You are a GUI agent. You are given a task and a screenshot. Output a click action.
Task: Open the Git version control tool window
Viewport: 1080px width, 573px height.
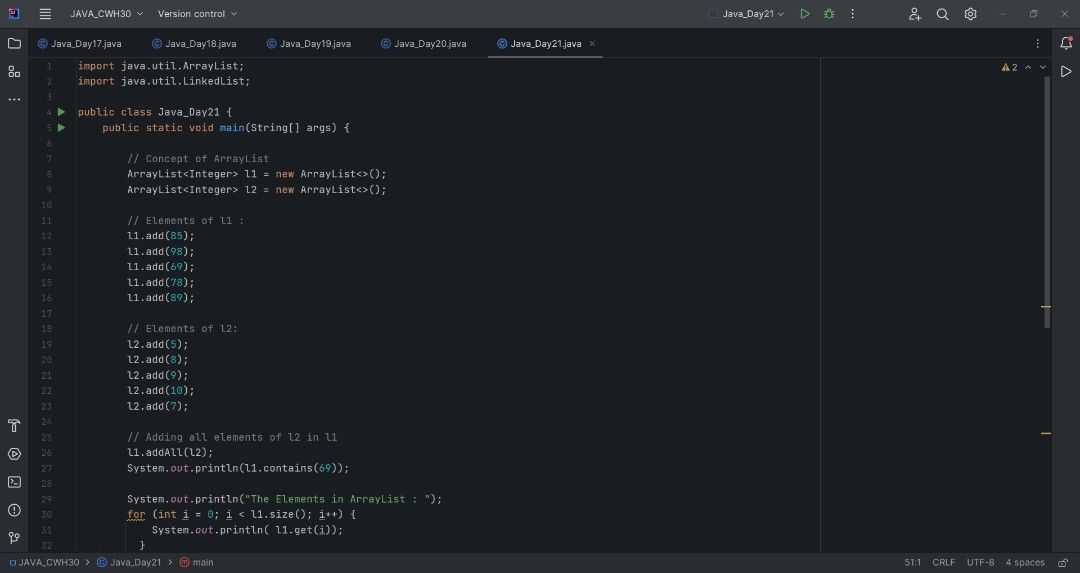(x=14, y=538)
